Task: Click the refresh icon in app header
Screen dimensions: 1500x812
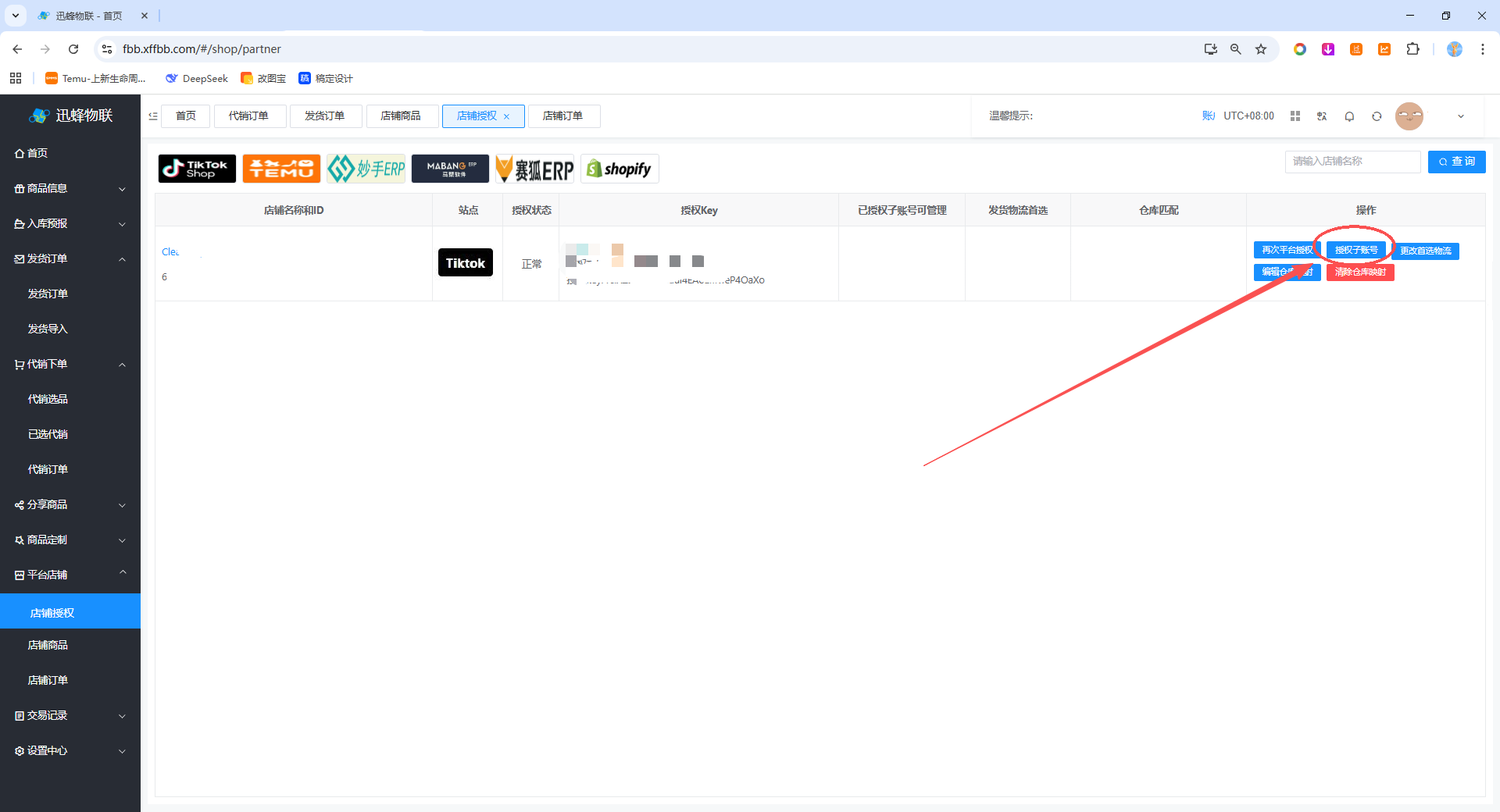Action: coord(1377,116)
